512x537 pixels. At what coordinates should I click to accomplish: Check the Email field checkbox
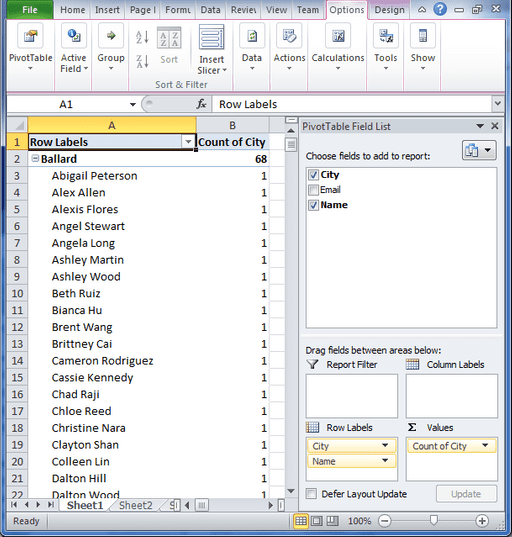313,190
